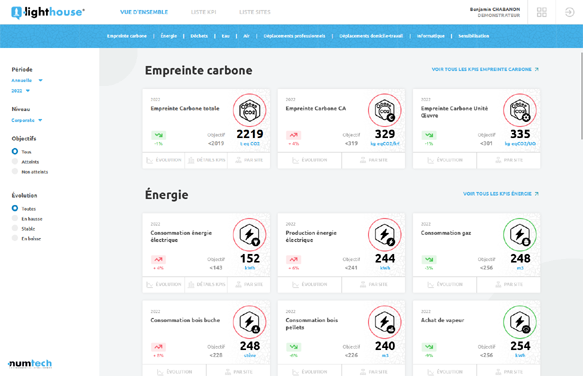583x376 pixels.
Task: Click the Empreinte Carbone CA CO2 icon
Action: point(384,110)
